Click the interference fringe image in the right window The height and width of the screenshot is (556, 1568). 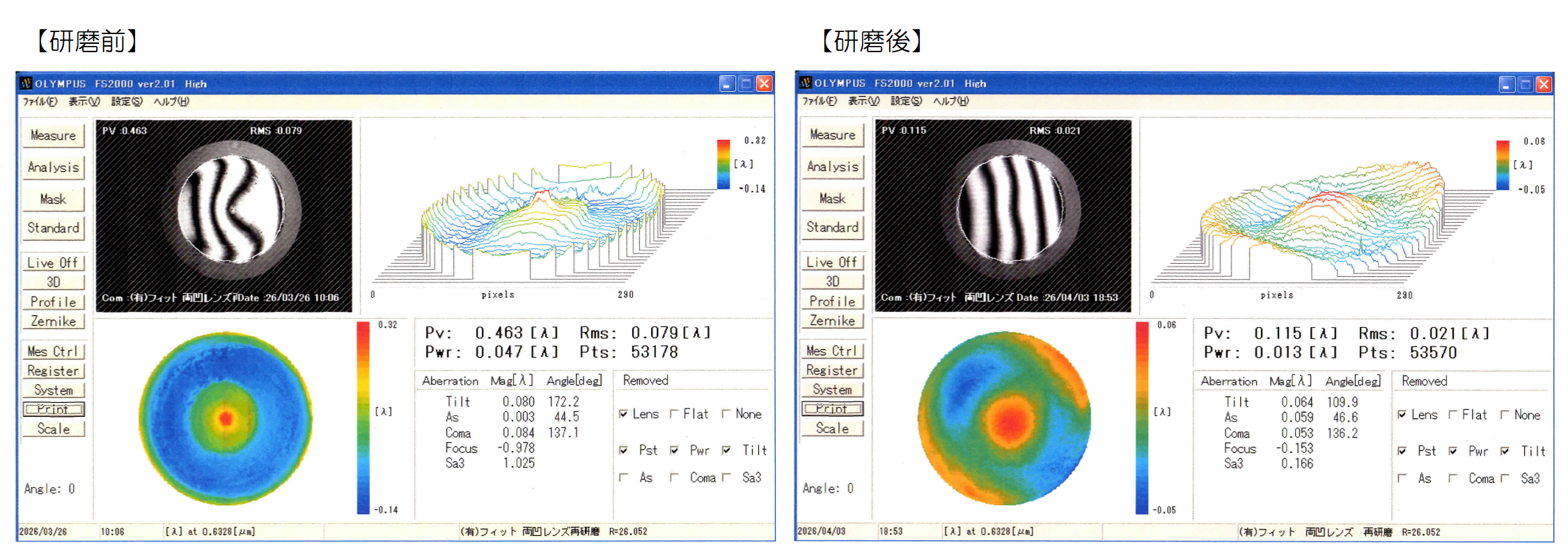(1003, 215)
